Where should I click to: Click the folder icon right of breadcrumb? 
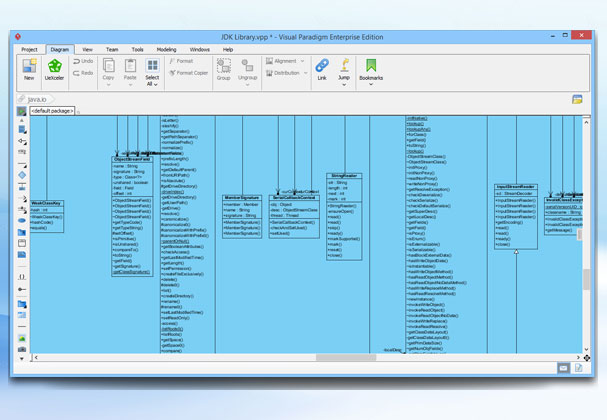click(x=577, y=99)
